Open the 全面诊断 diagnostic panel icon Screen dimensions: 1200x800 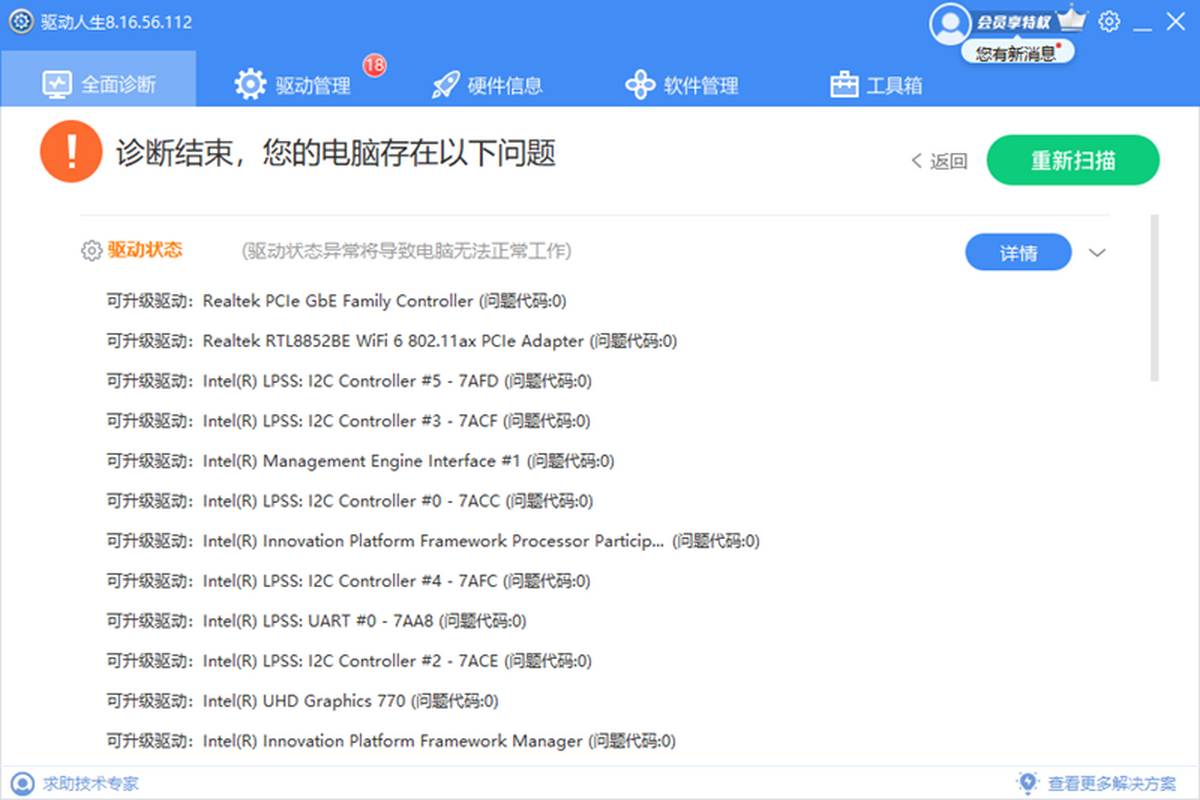click(x=58, y=84)
